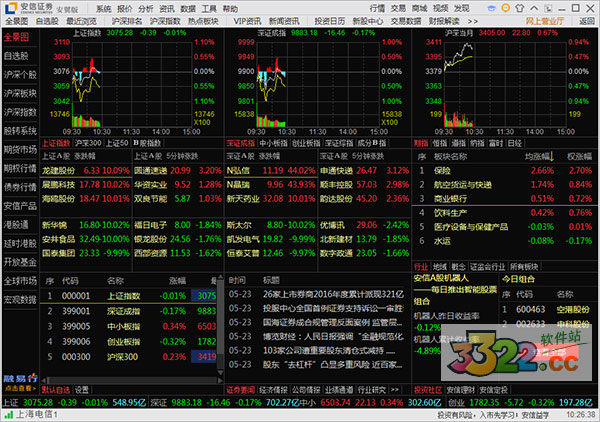
Task: Open the 热点板块 toolbar item
Action: click(203, 21)
